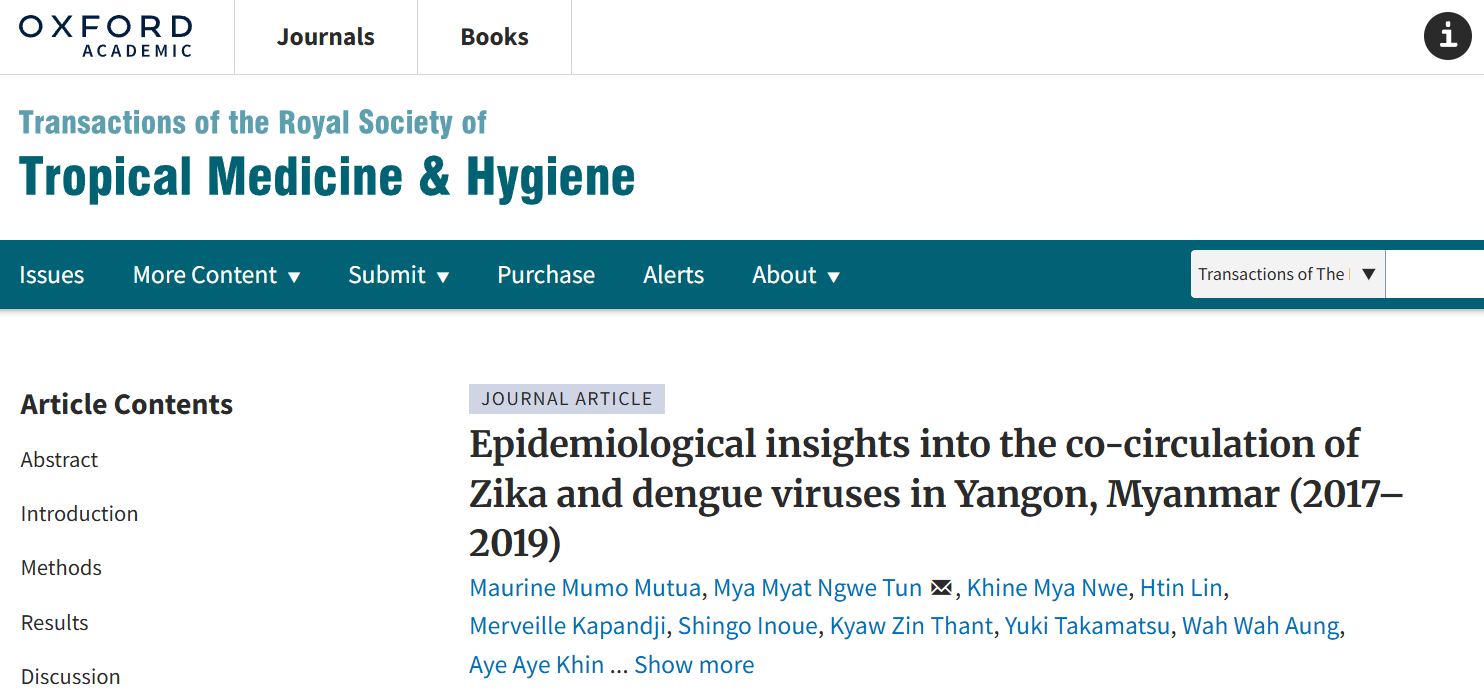
Task: Open the information icon in top corner
Action: (1447, 37)
